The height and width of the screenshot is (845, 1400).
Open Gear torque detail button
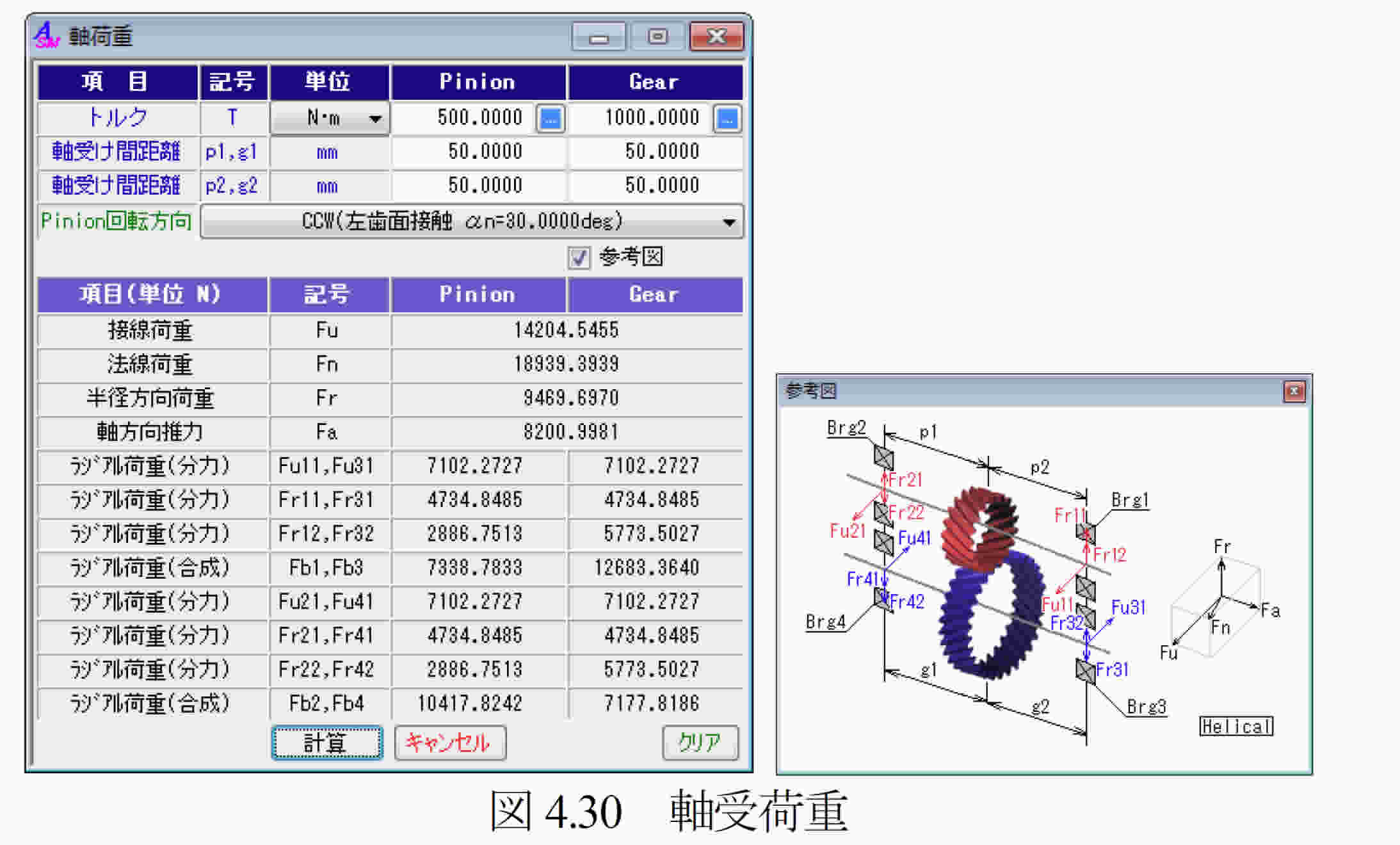pos(727,118)
